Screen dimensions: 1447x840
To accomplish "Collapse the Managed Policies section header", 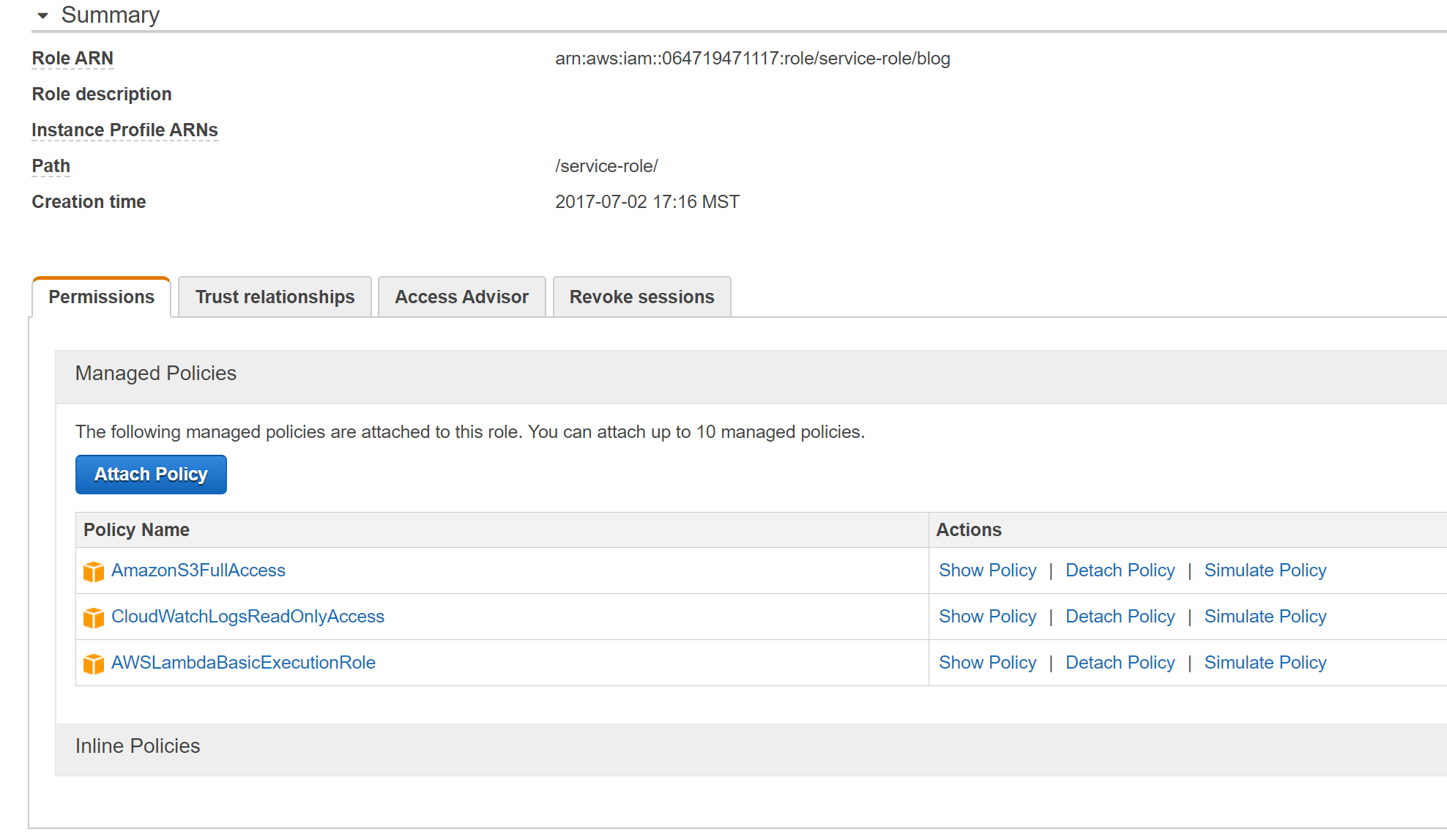I will click(751, 376).
